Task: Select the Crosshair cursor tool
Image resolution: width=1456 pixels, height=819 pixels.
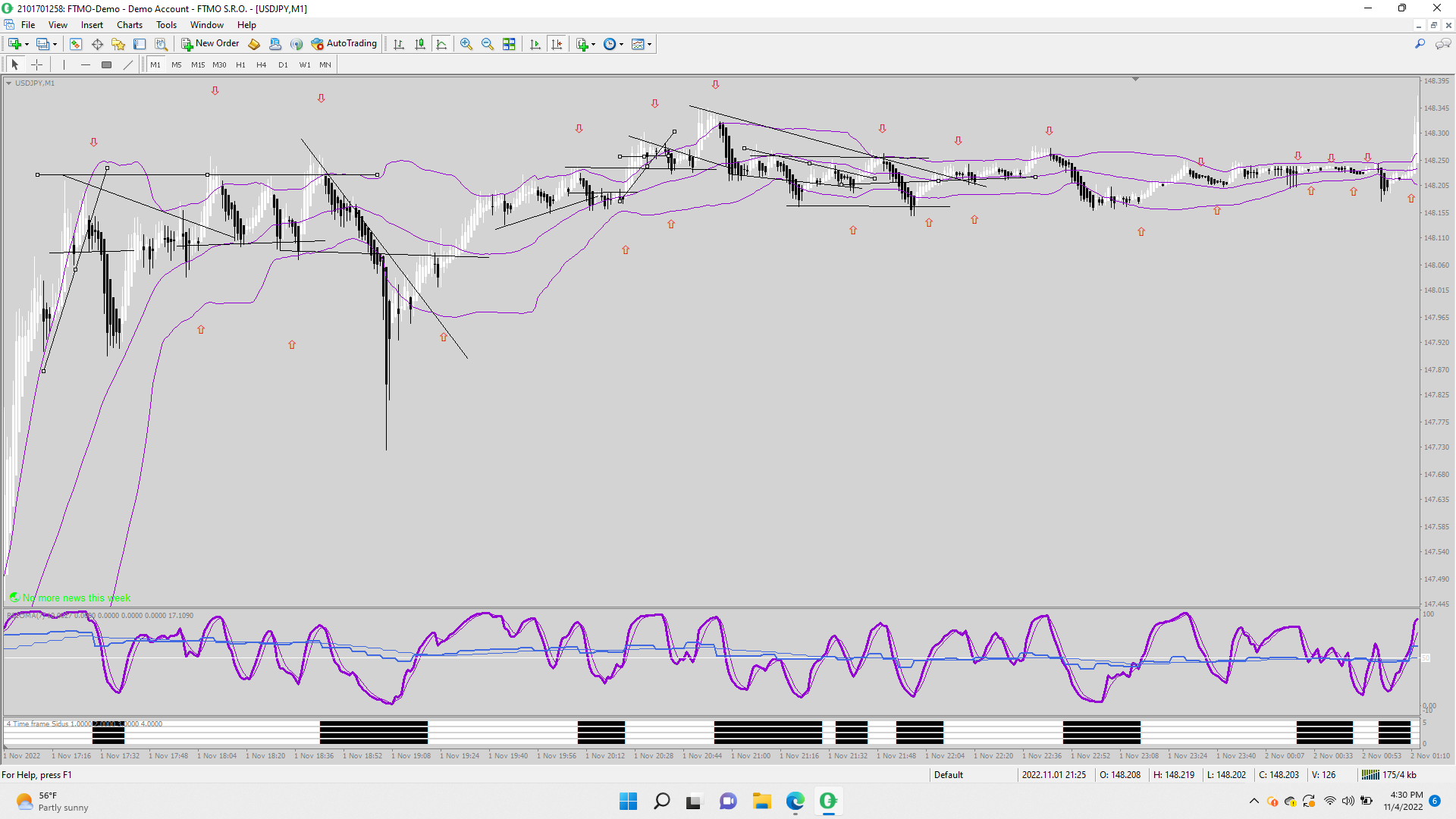Action: tap(36, 64)
